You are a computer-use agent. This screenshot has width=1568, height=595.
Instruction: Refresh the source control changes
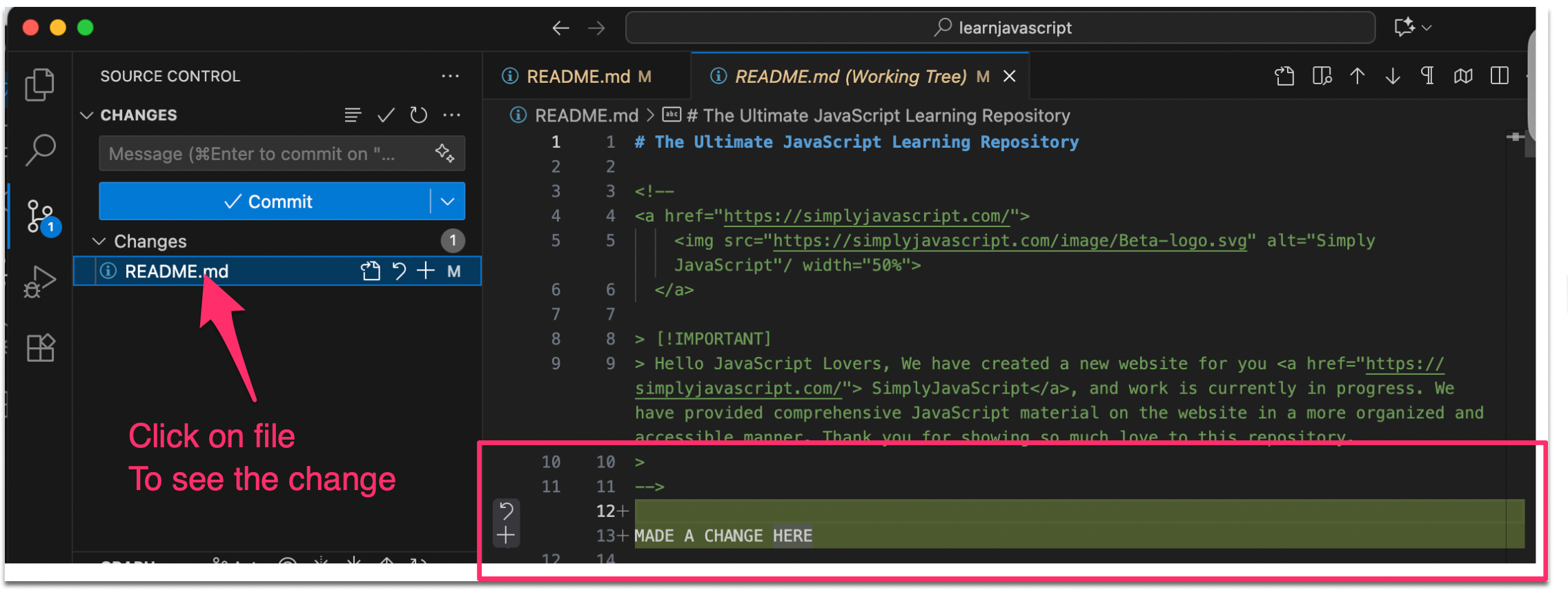pyautogui.click(x=418, y=115)
